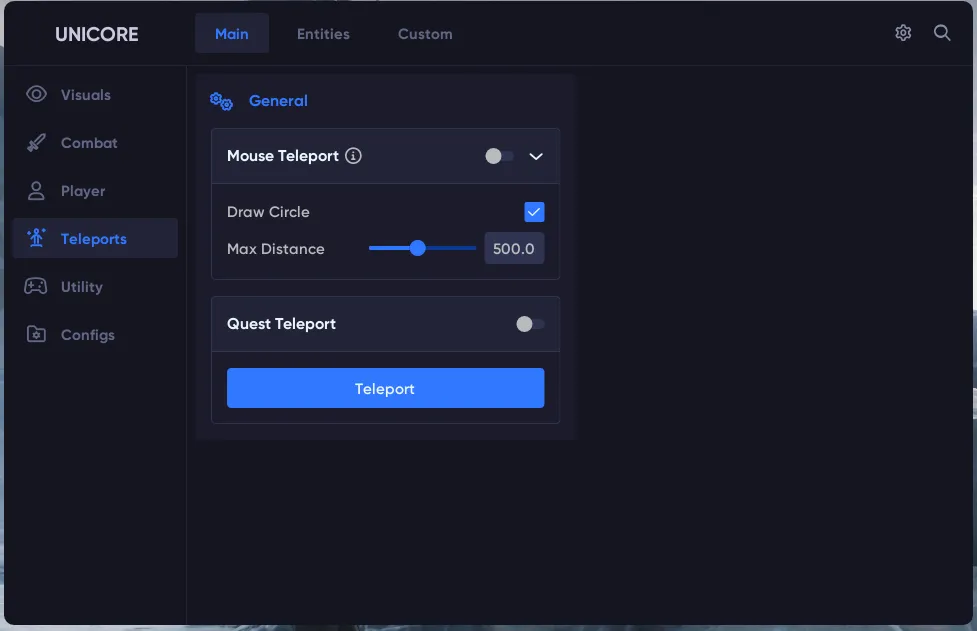977x631 pixels.
Task: Click the Player person icon
Action: click(37, 191)
